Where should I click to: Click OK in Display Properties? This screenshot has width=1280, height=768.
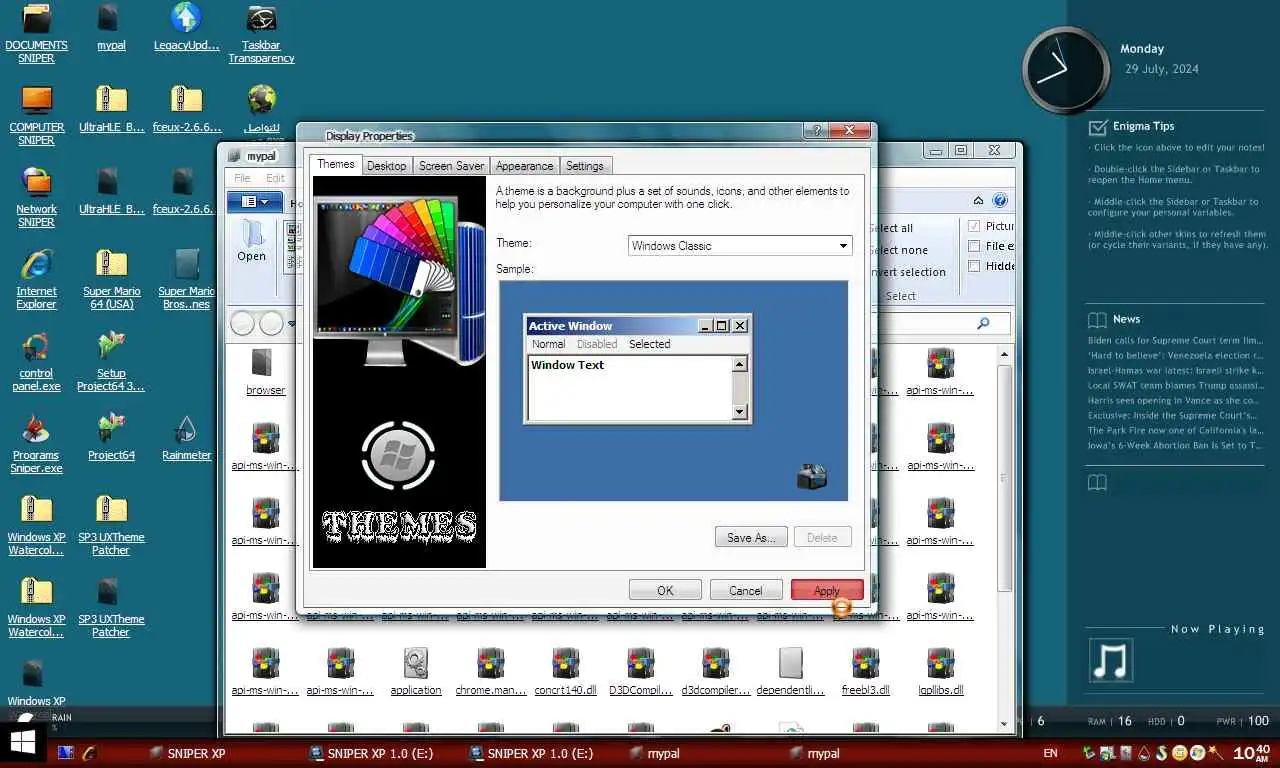point(665,590)
